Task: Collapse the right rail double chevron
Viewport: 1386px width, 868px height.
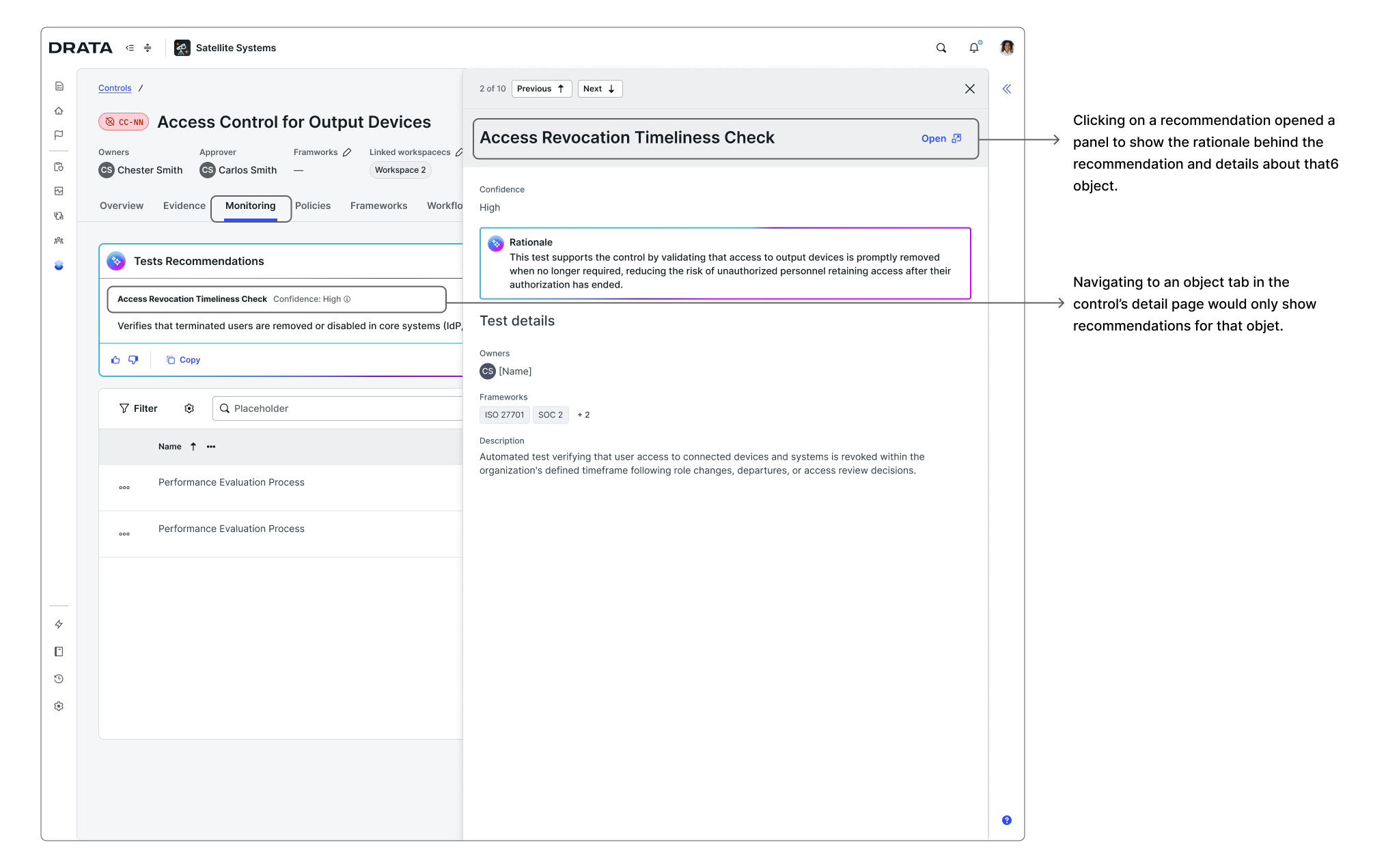Action: point(1007,89)
